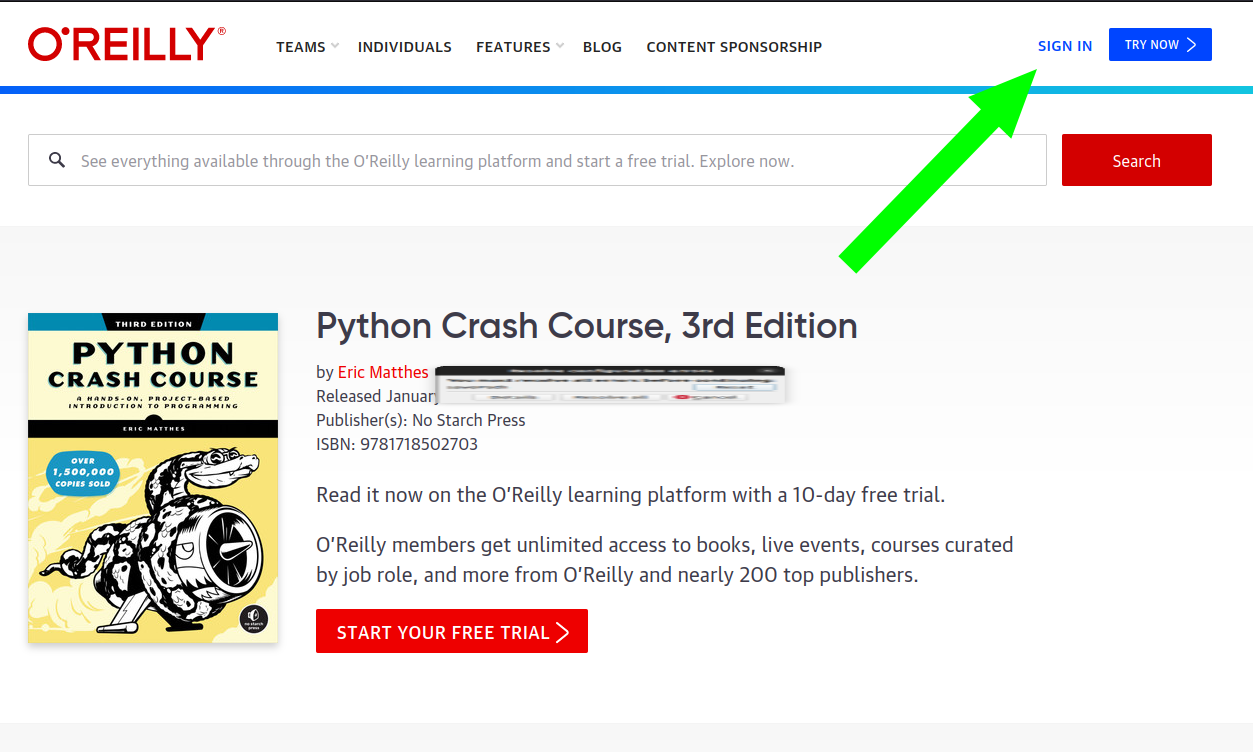Focus the platform search input field
This screenshot has height=752, width=1253.
click(537, 160)
